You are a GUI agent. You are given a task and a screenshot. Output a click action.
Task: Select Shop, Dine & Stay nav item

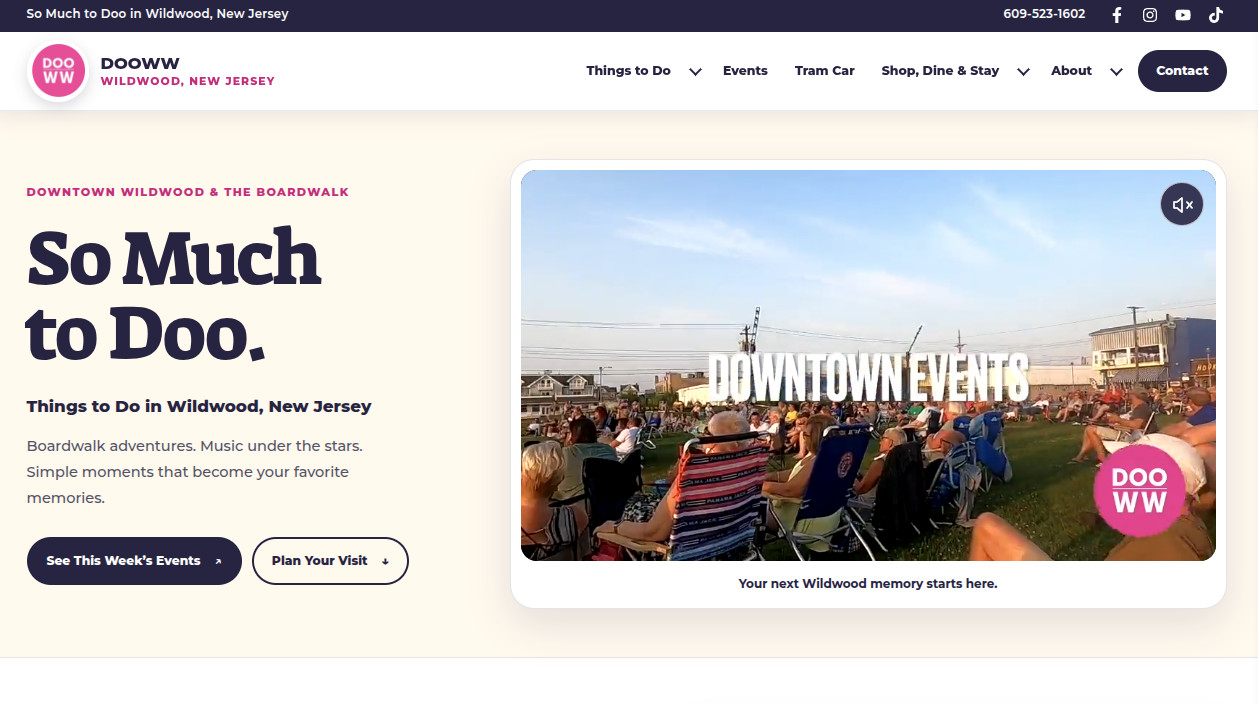coord(940,71)
